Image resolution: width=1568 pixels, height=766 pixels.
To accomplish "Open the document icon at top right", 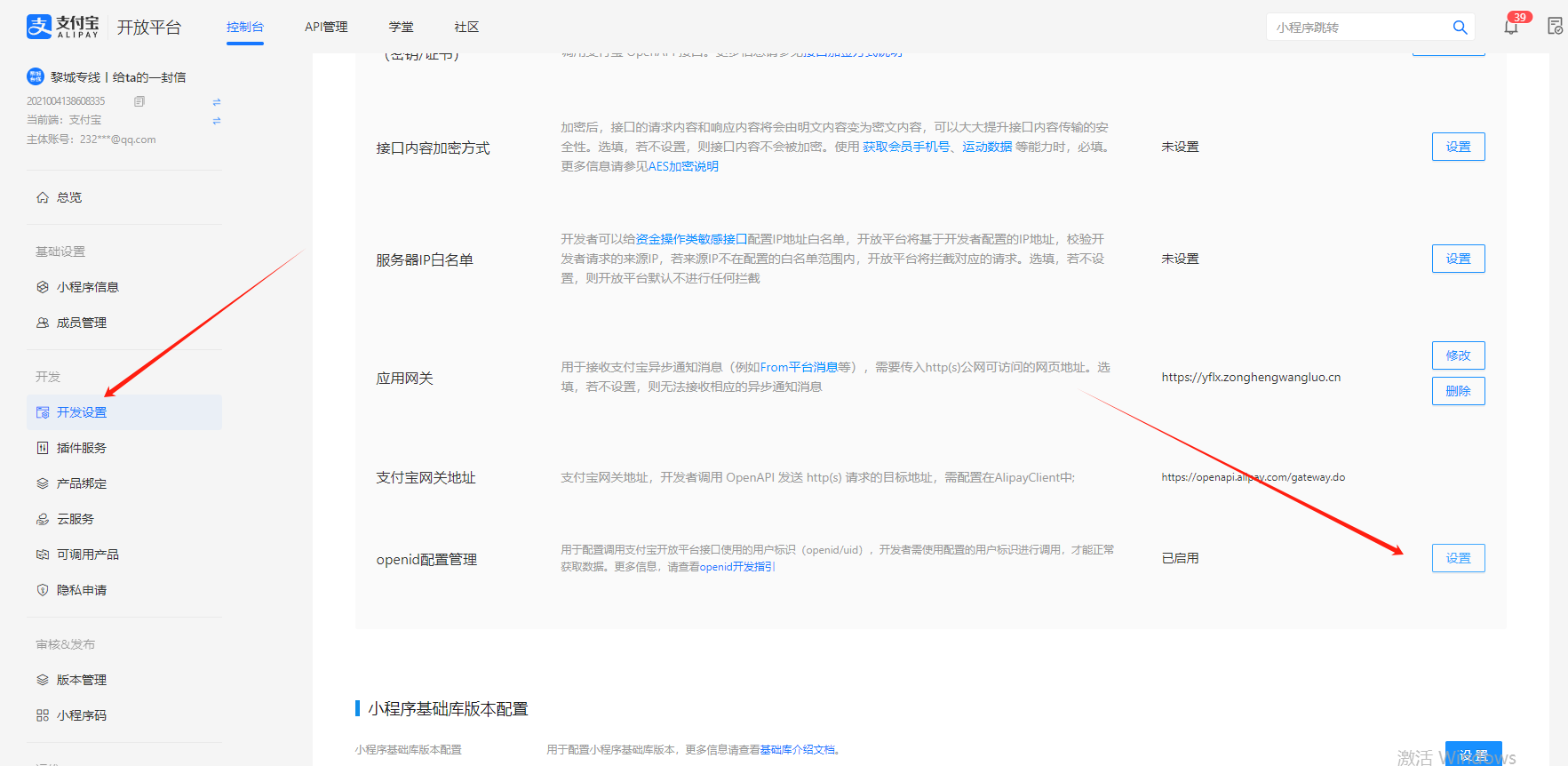I will coord(1555,26).
